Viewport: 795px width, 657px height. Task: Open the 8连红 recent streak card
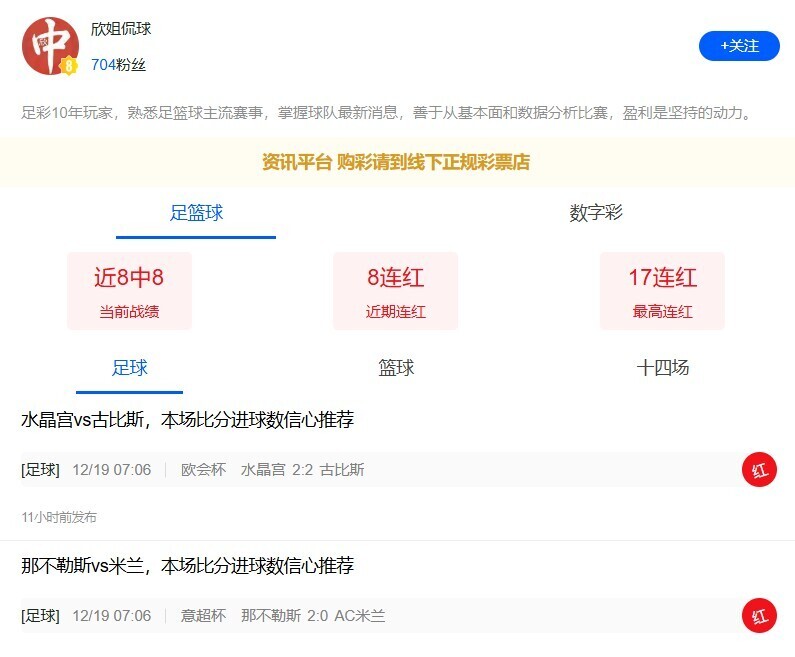[395, 291]
